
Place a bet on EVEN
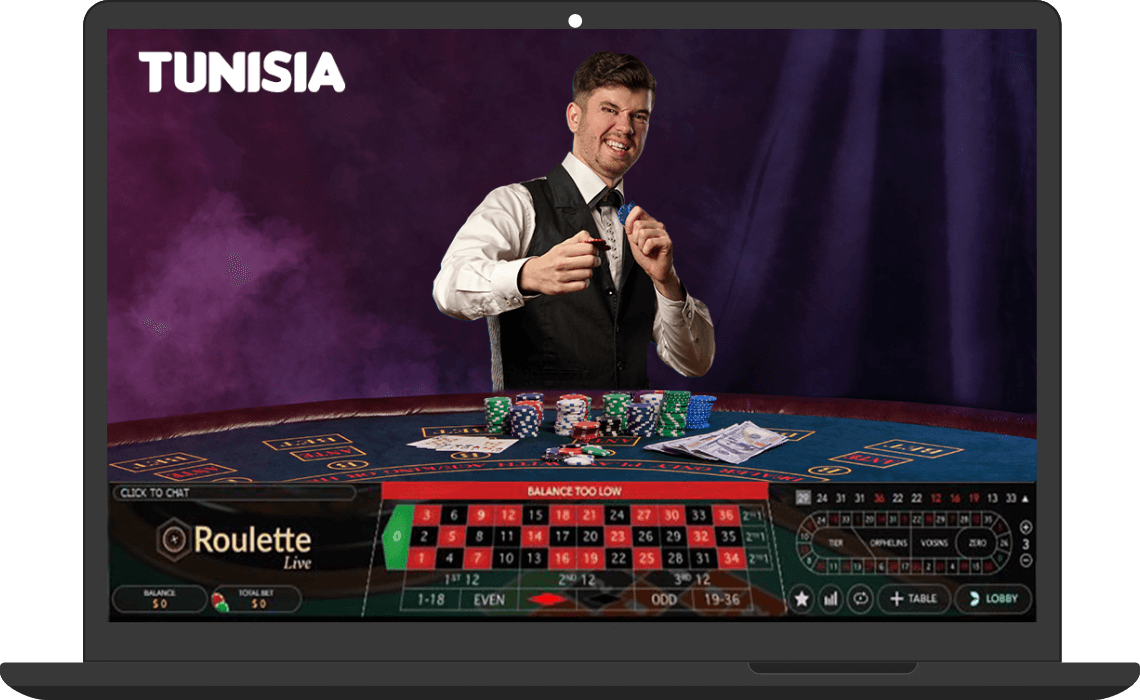coord(489,600)
